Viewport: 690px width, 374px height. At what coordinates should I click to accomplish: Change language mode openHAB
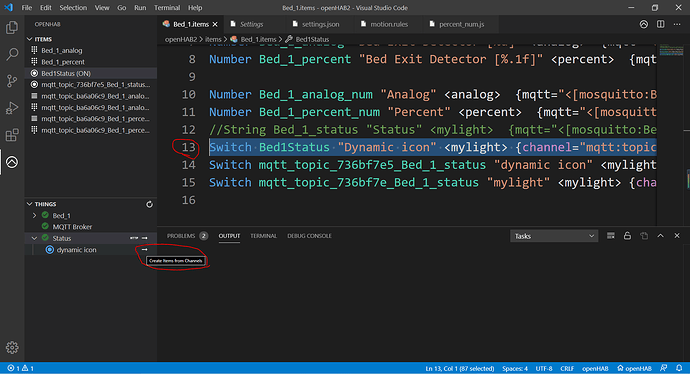pos(595,368)
